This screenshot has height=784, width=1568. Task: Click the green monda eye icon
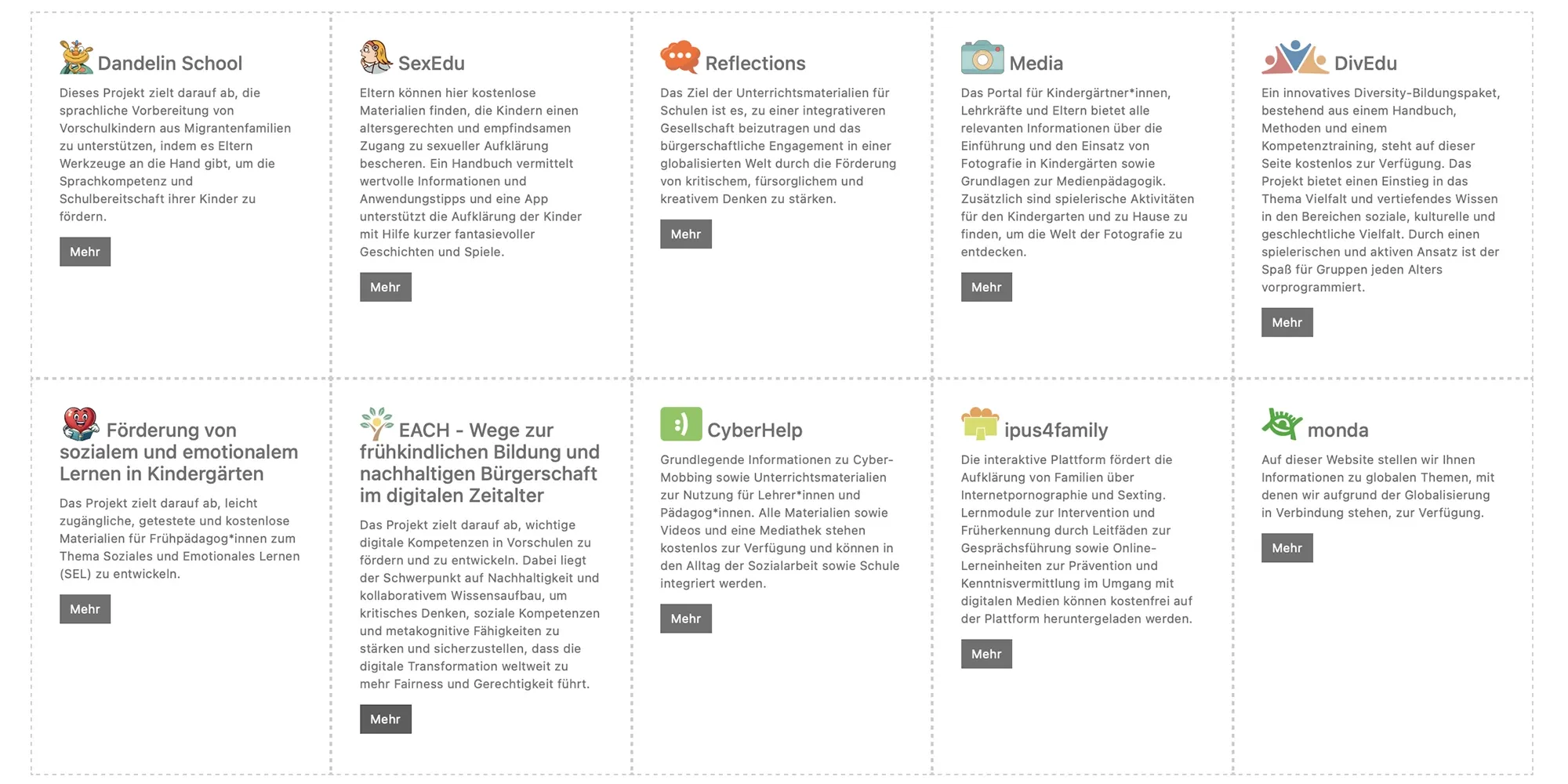(x=1282, y=424)
